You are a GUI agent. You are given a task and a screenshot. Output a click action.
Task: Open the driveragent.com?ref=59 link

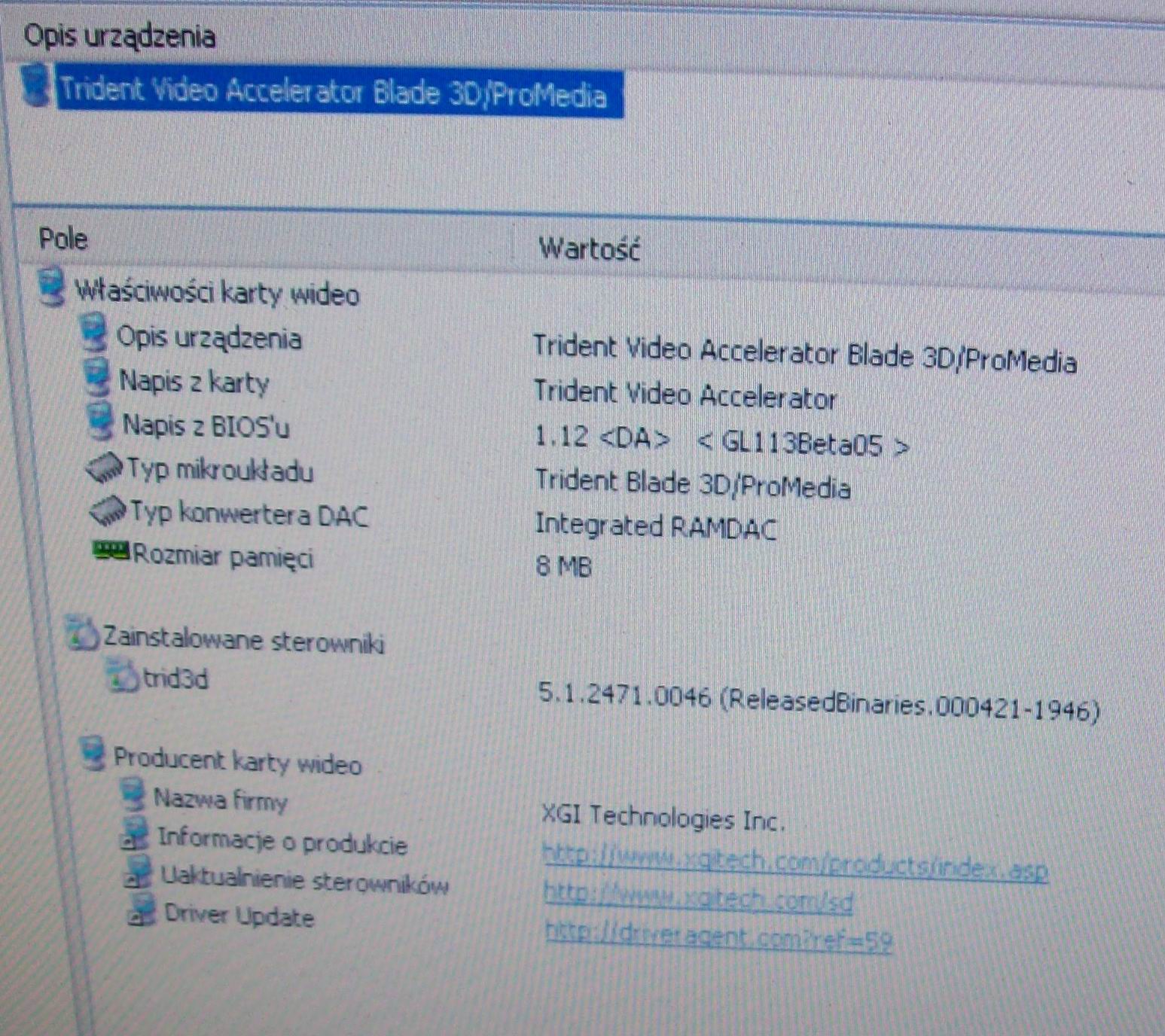click(719, 936)
